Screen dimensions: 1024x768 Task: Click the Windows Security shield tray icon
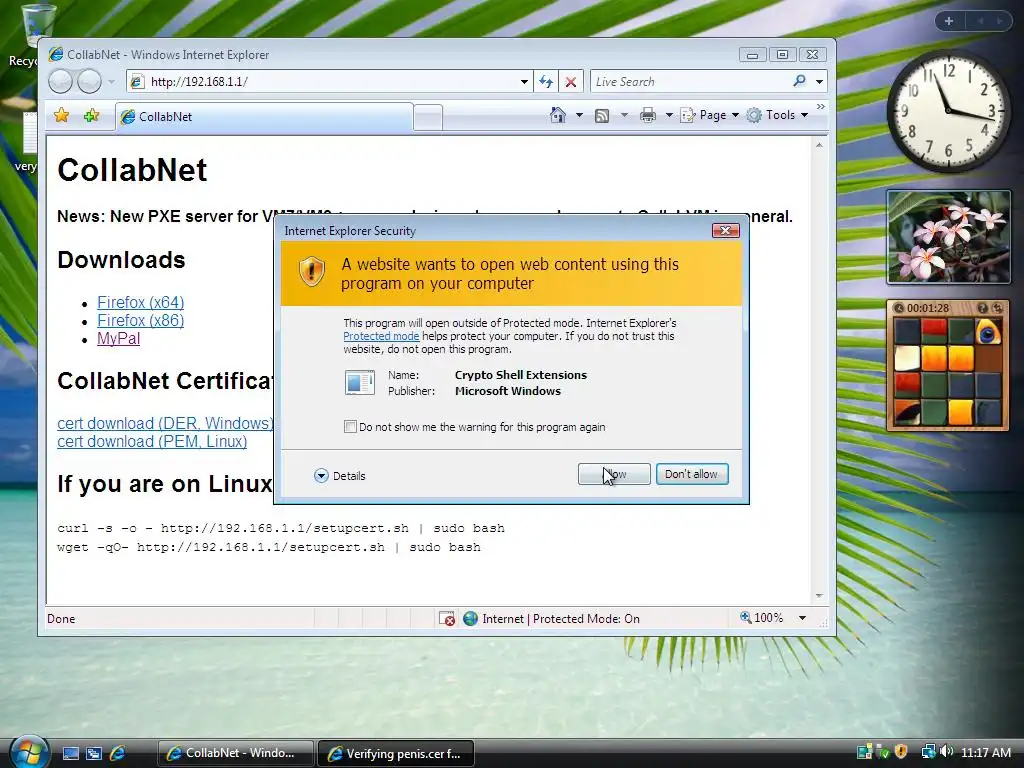pyautogui.click(x=901, y=752)
